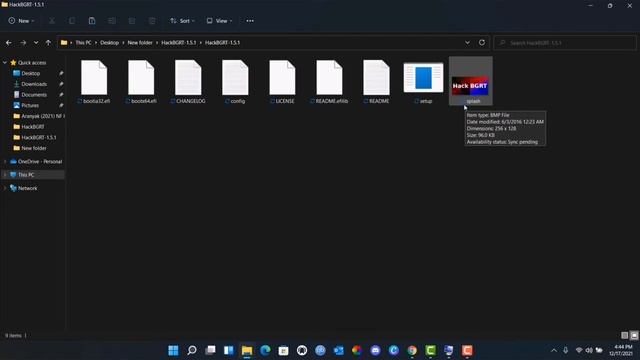Collapse the Quick access tree

[x=5, y=62]
